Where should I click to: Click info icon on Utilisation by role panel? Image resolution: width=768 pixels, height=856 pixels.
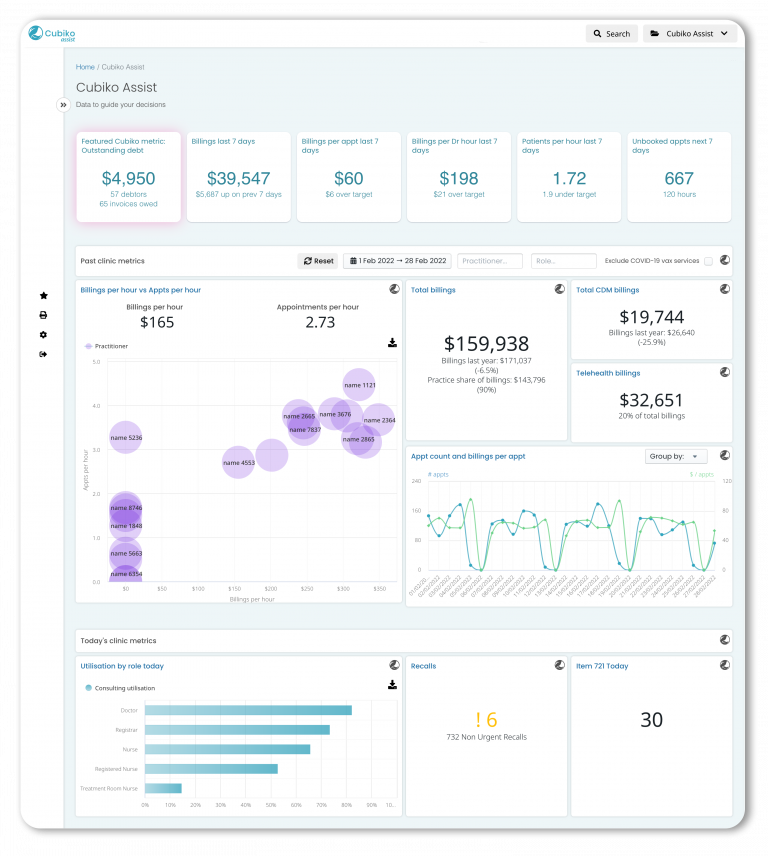tap(394, 665)
